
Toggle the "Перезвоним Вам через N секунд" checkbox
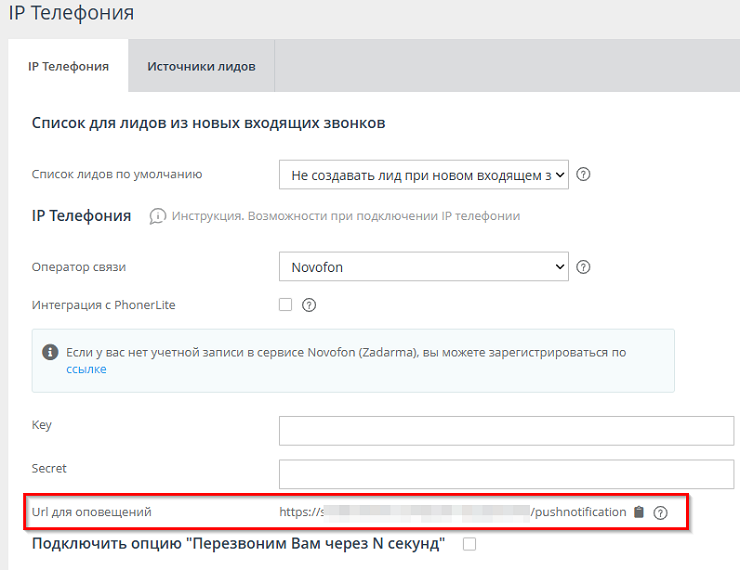469,544
